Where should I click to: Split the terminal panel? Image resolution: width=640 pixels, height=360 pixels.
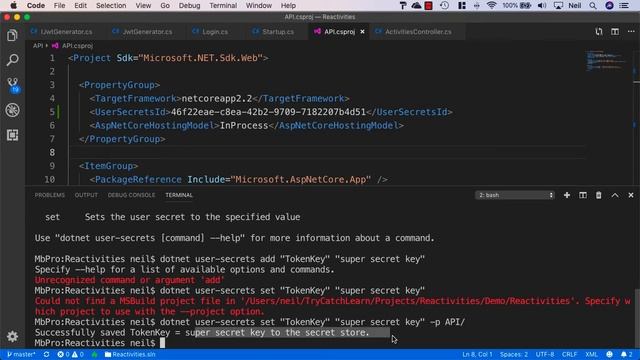pos(583,195)
